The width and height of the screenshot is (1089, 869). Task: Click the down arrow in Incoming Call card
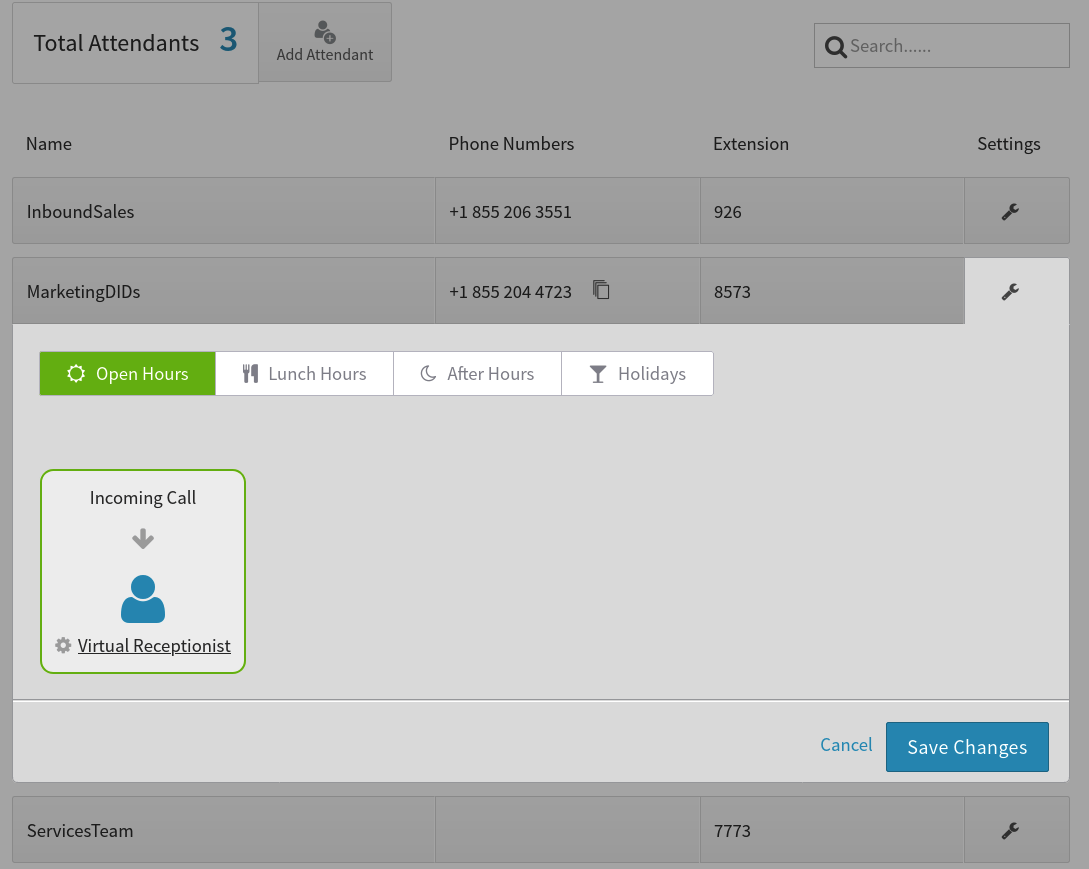coord(142,538)
